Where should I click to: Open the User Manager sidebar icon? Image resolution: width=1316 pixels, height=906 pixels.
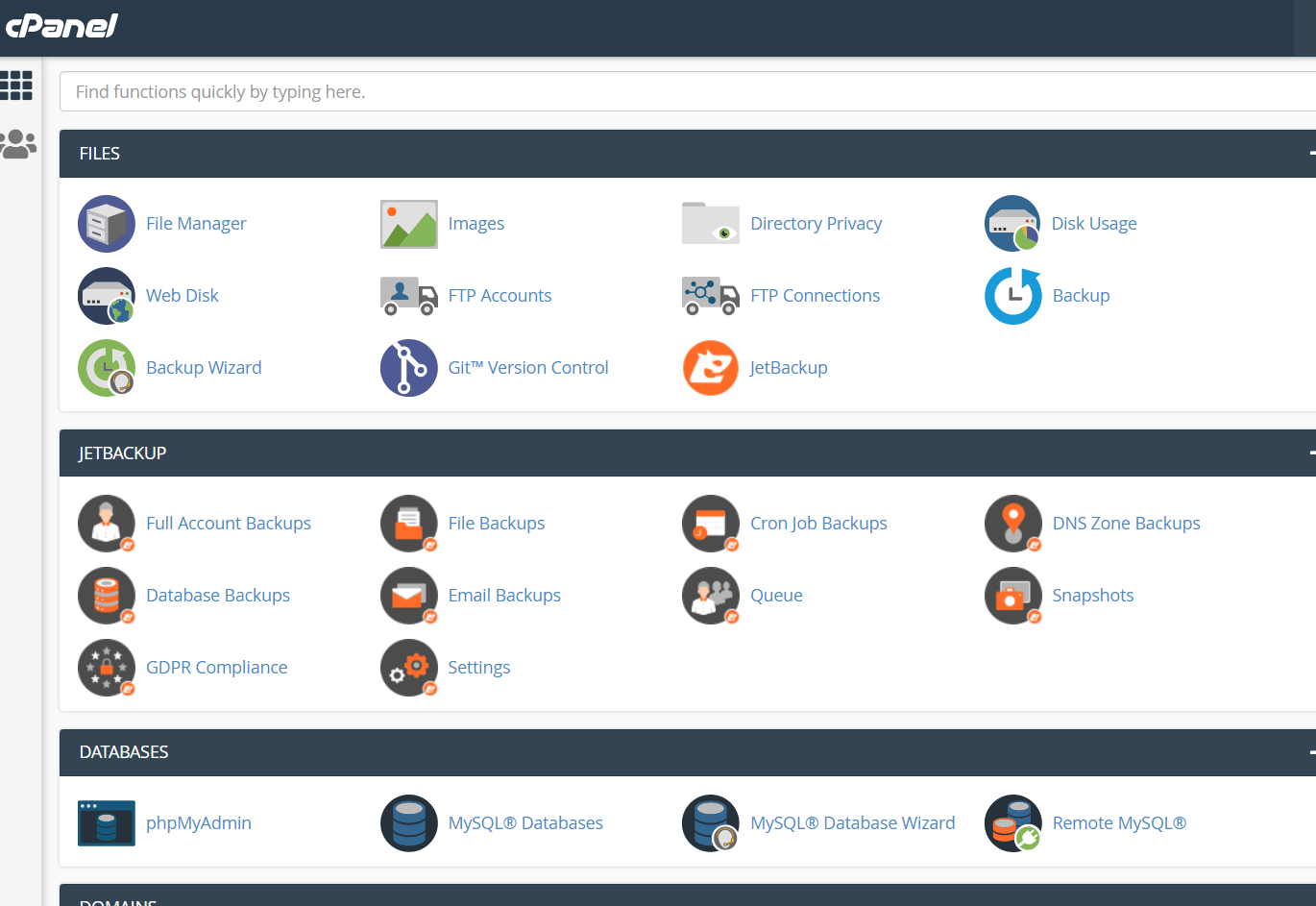point(18,144)
